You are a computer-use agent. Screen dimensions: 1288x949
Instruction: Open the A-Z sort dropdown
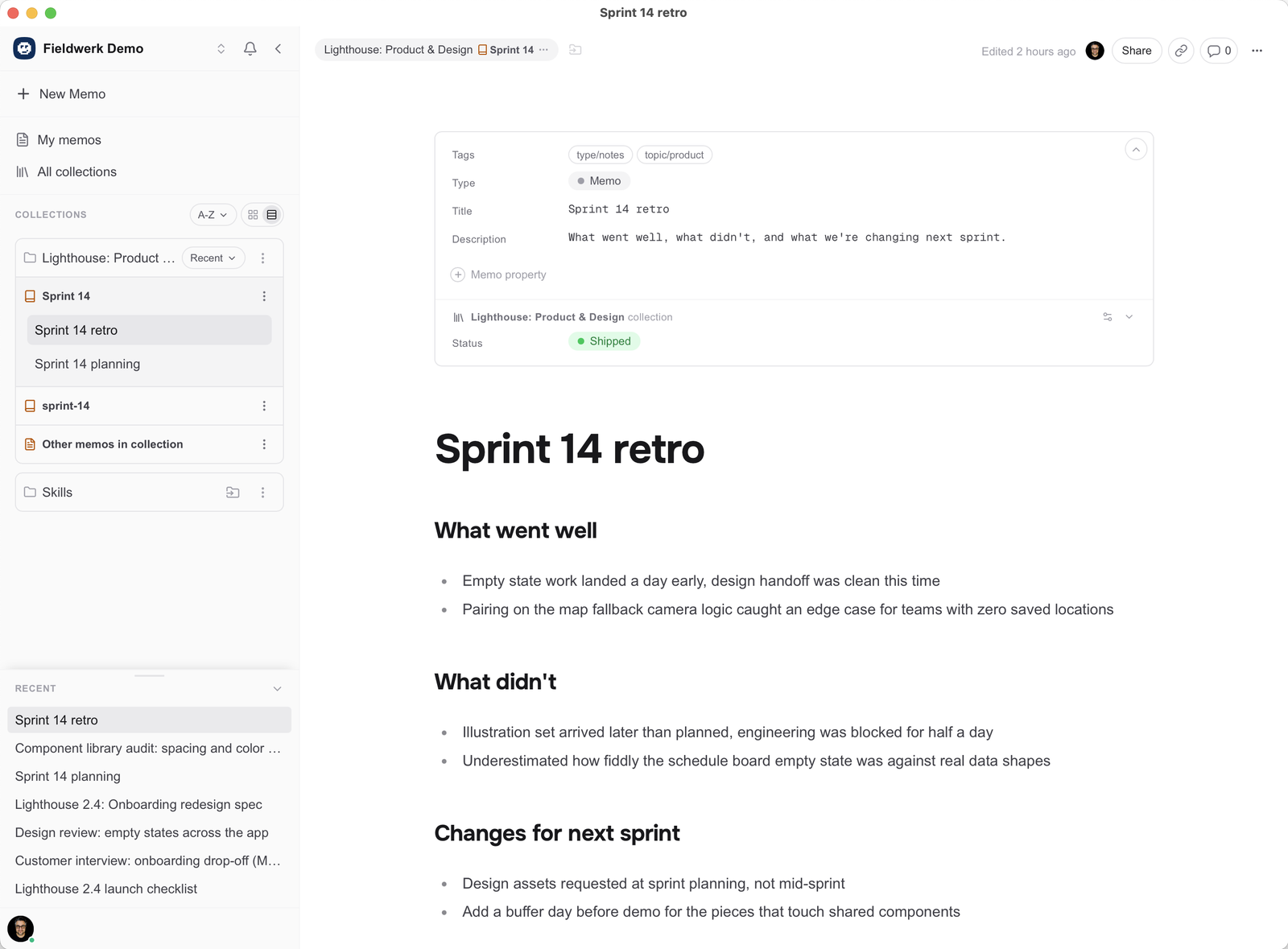point(213,215)
